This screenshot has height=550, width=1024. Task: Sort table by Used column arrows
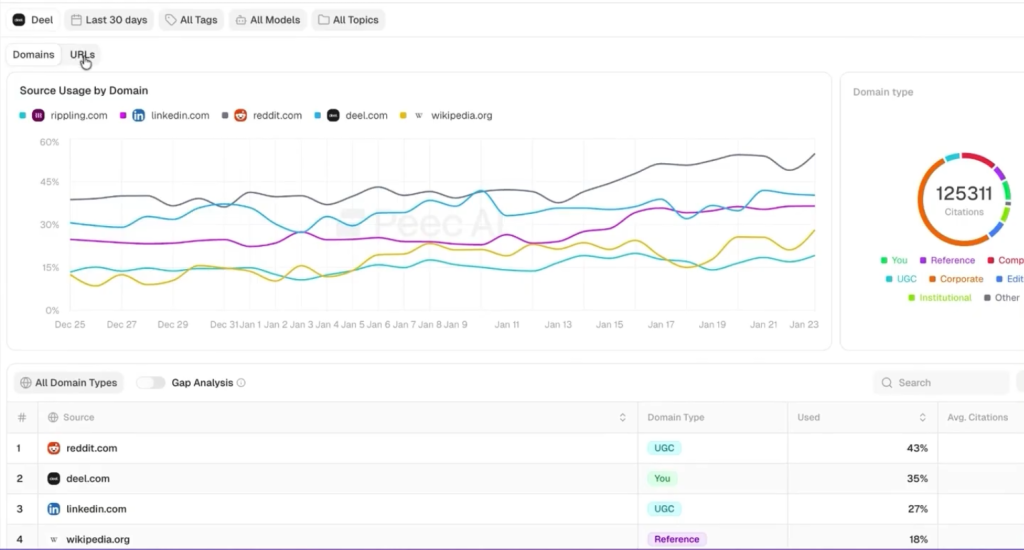coord(922,417)
